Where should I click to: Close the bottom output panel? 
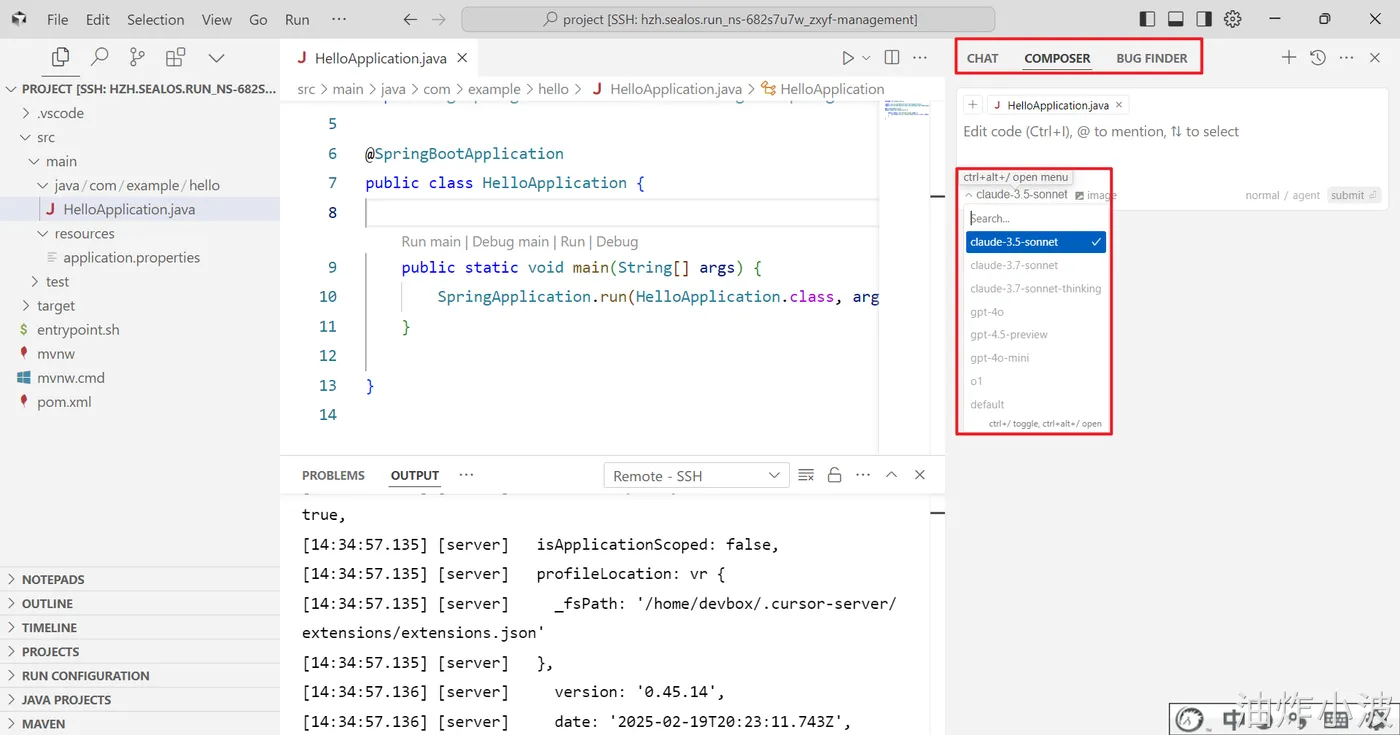[x=920, y=475]
